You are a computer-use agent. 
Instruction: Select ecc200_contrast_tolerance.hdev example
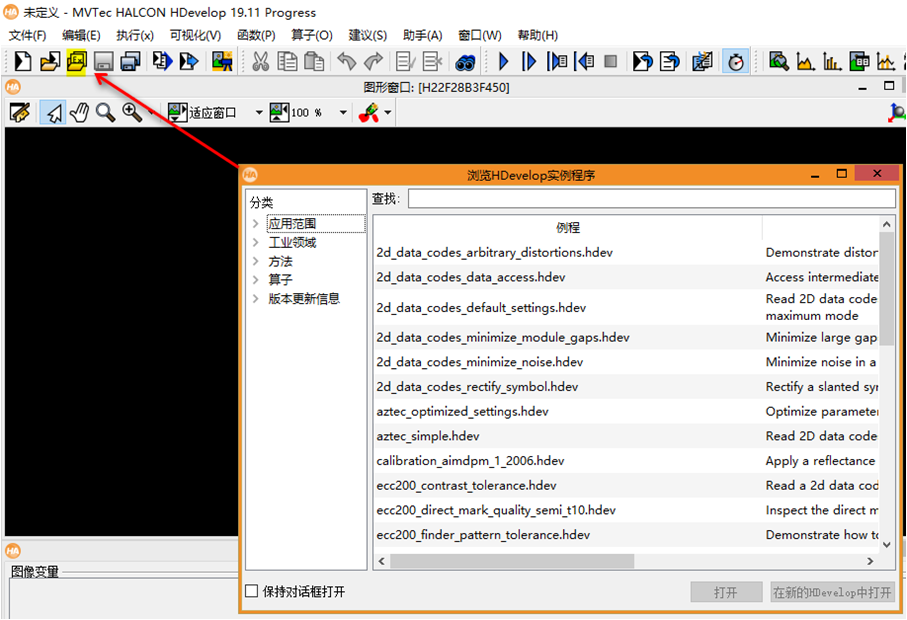point(466,486)
